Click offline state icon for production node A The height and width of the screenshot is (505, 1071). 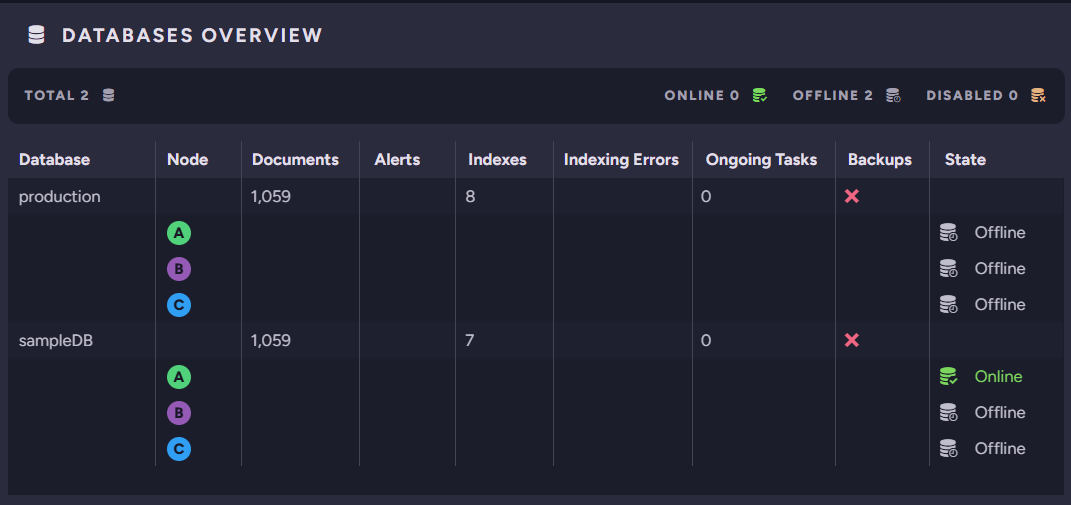tap(949, 232)
